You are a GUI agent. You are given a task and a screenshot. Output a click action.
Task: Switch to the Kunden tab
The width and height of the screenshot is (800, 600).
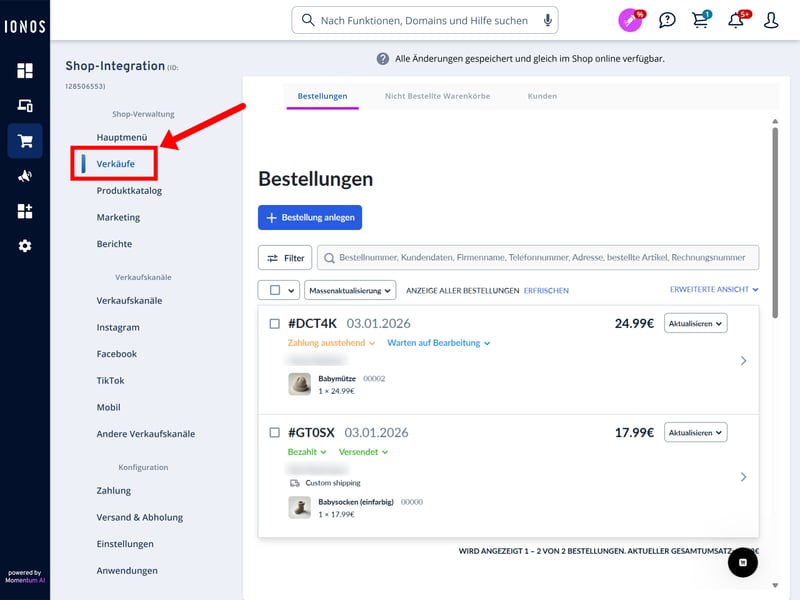pyautogui.click(x=542, y=96)
